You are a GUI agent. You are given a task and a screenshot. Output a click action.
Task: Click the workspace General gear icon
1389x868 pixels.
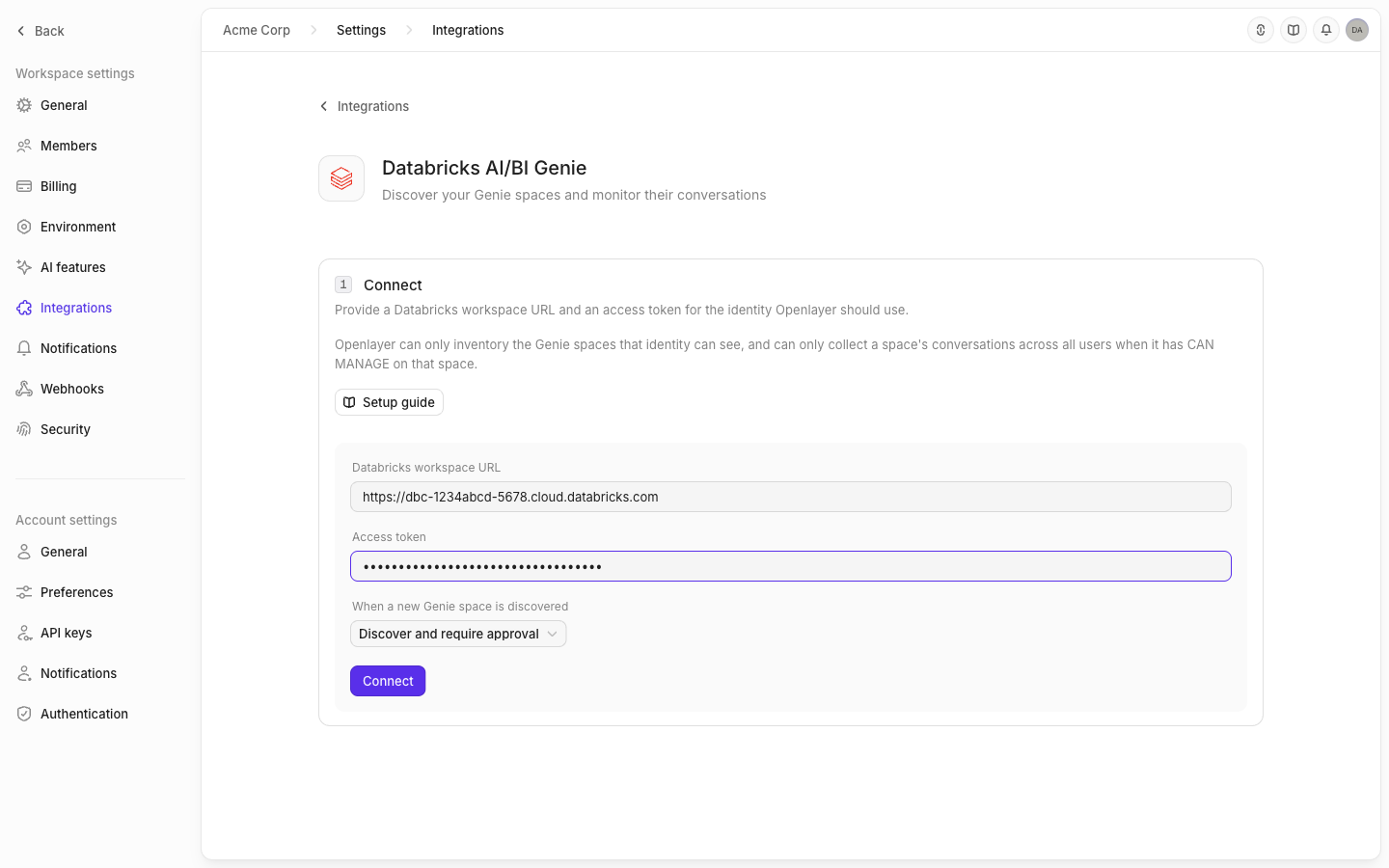tap(24, 105)
